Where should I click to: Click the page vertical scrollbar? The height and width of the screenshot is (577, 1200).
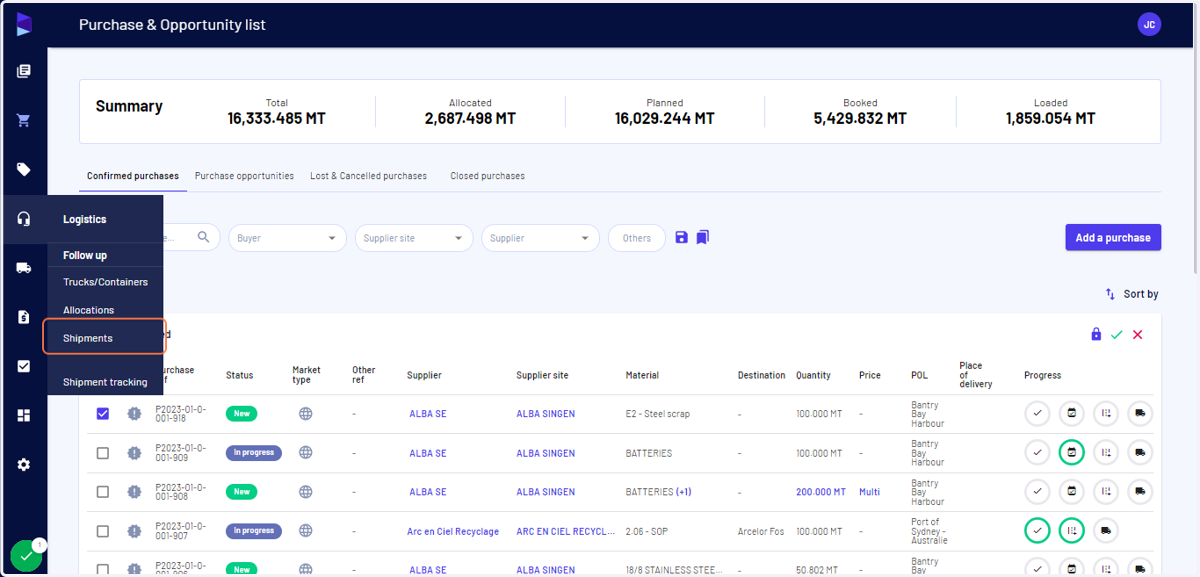(x=1195, y=140)
